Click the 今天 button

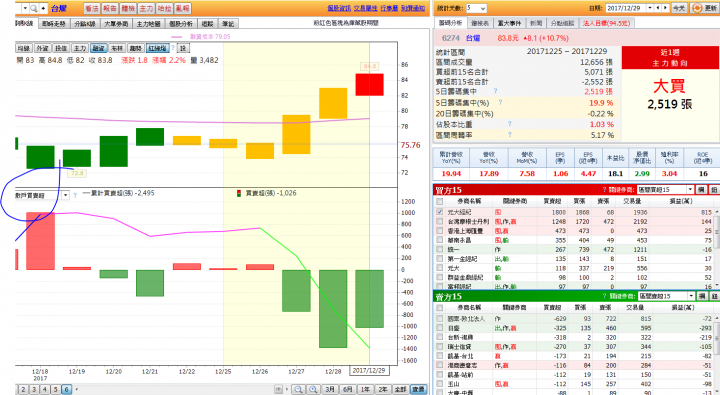point(678,8)
